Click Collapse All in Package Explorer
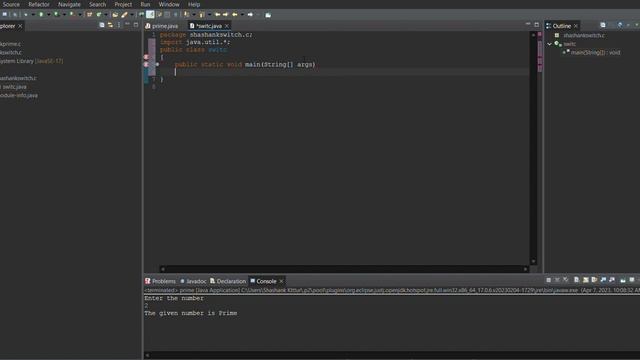 pos(102,25)
